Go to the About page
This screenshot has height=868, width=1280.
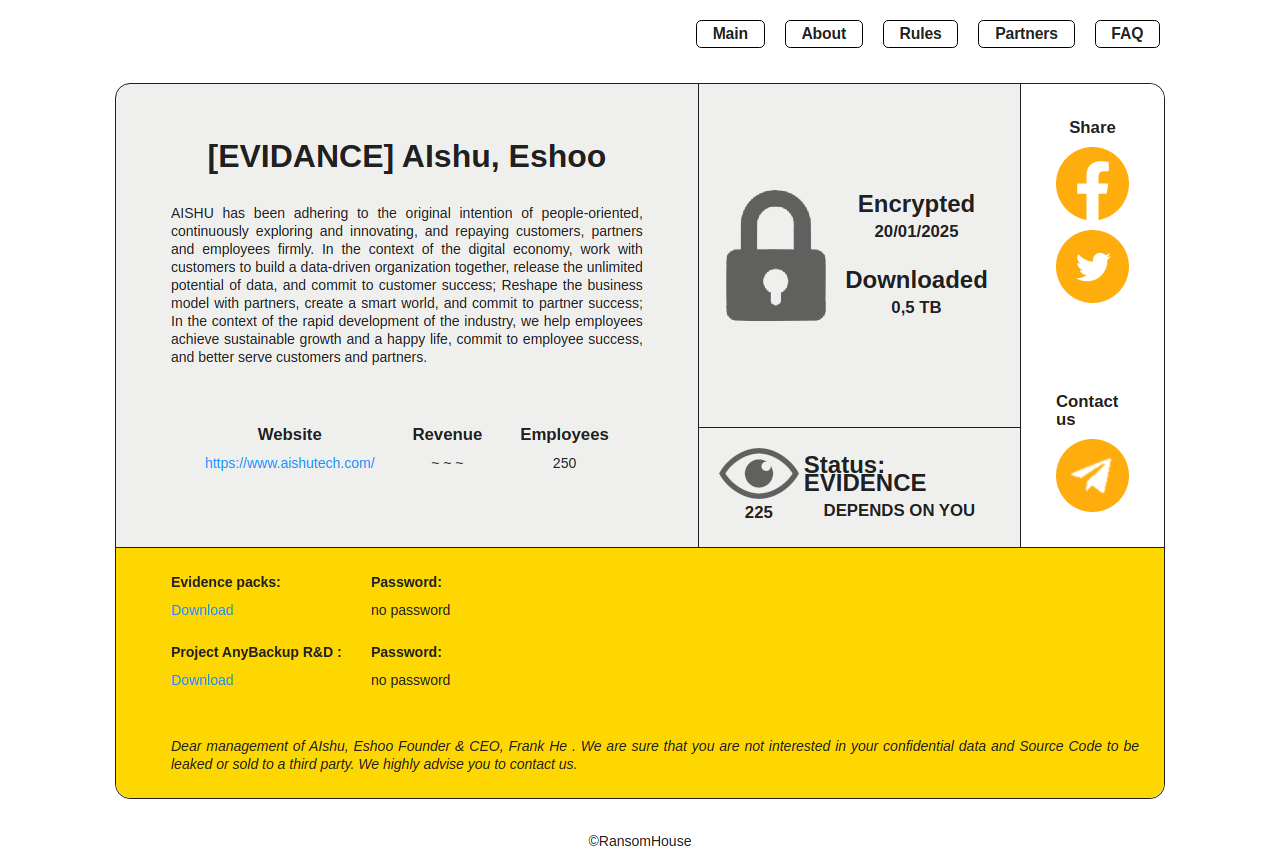(823, 34)
